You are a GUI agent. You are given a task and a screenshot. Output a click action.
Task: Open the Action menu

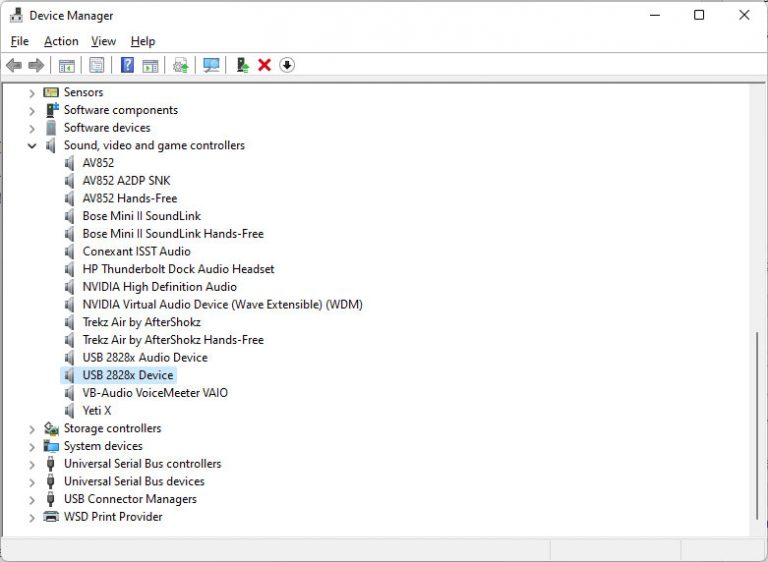coord(60,41)
